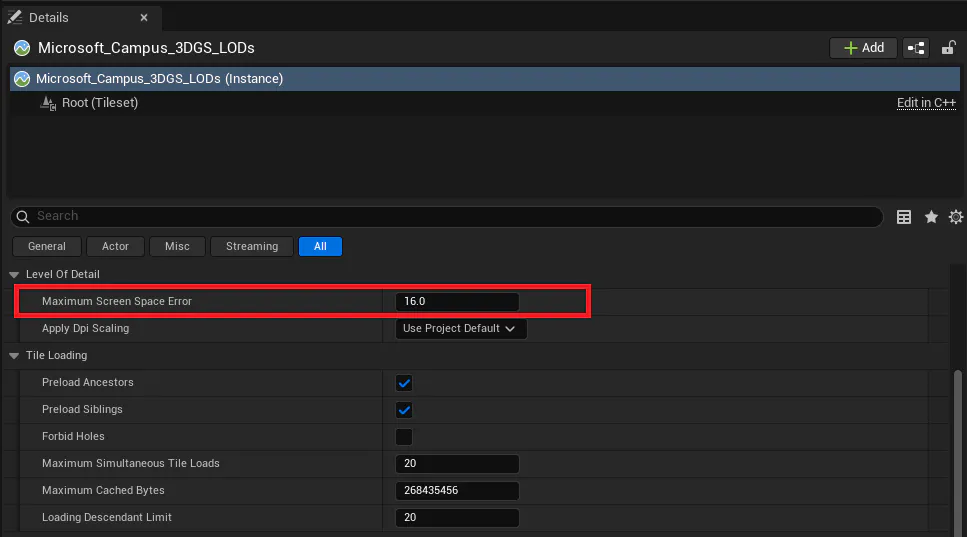The width and height of the screenshot is (967, 537).
Task: Open the Edit in C++ link
Action: pos(926,103)
